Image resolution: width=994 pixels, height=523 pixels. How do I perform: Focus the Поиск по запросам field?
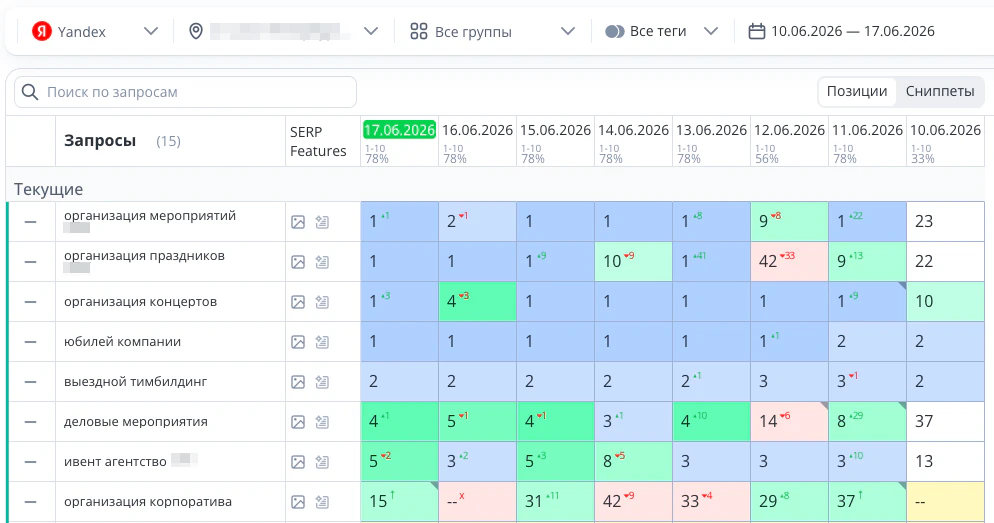[x=185, y=92]
